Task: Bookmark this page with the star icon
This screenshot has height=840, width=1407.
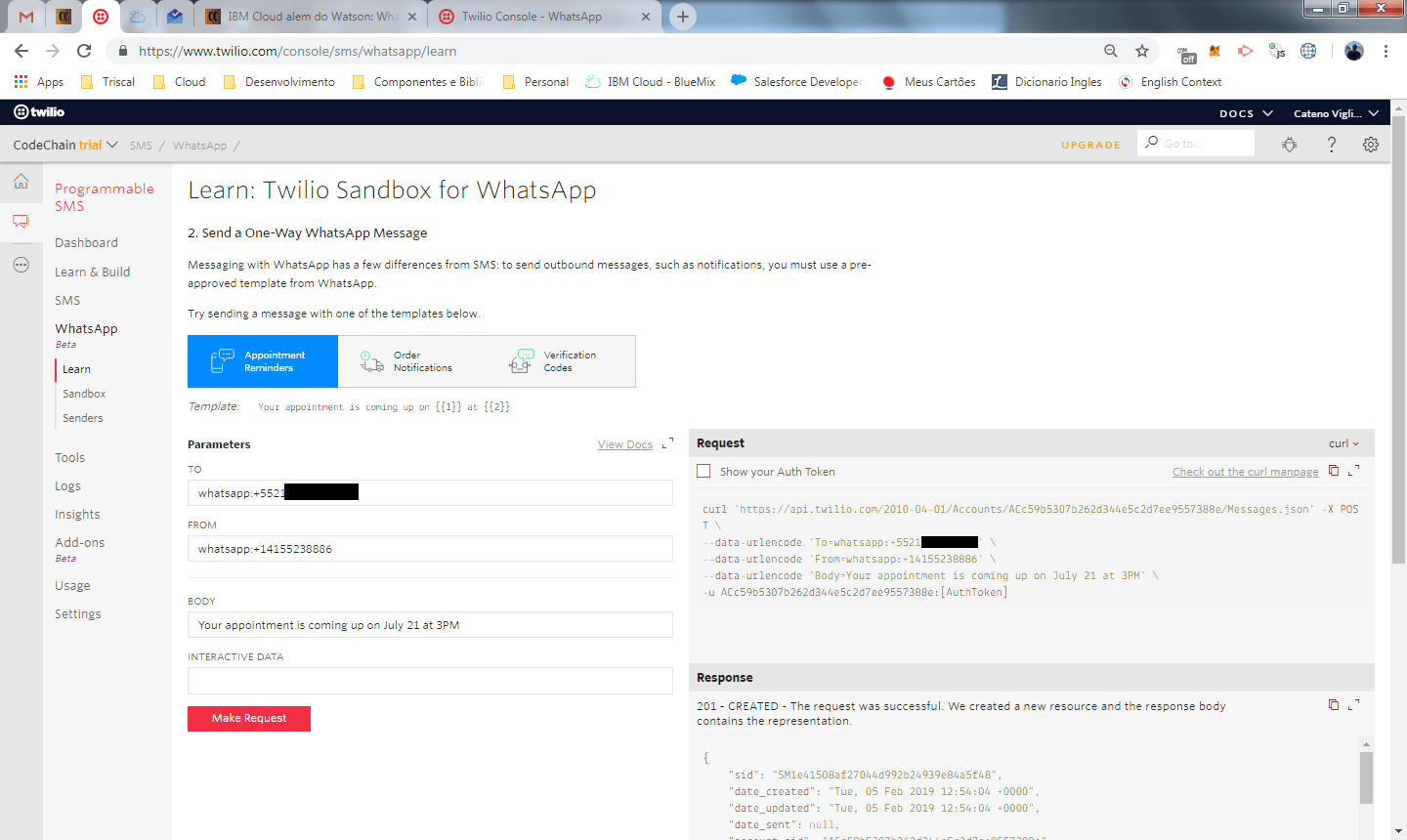Action: pyautogui.click(x=1142, y=51)
